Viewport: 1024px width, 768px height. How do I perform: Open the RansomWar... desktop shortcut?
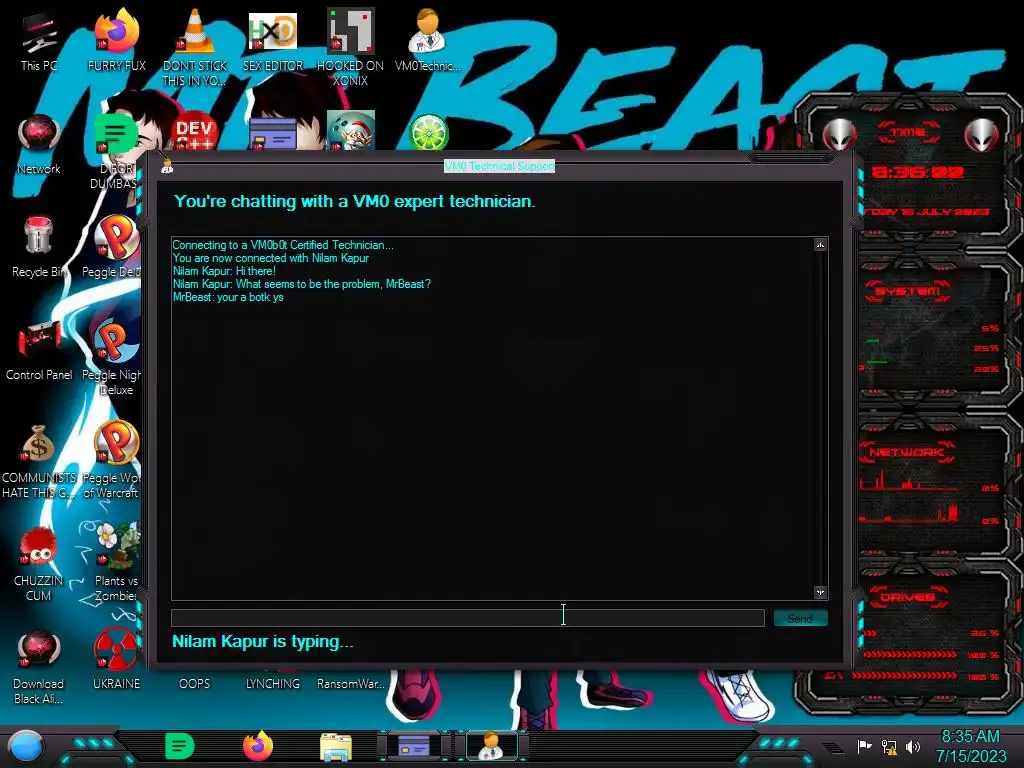click(x=351, y=683)
